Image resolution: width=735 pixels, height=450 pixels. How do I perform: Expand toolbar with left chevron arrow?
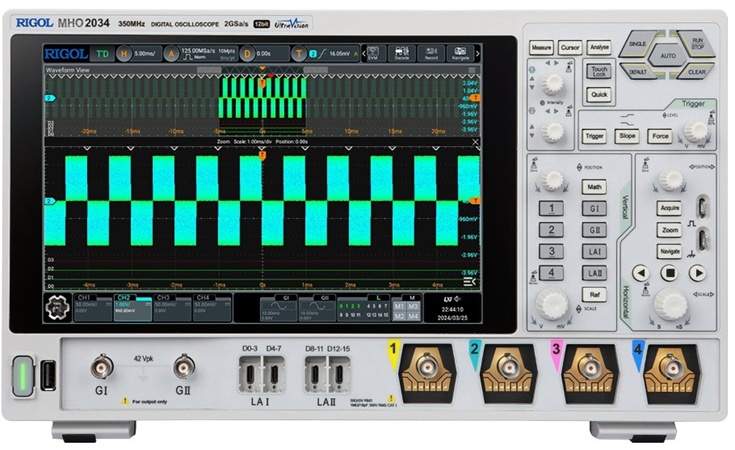[363, 53]
